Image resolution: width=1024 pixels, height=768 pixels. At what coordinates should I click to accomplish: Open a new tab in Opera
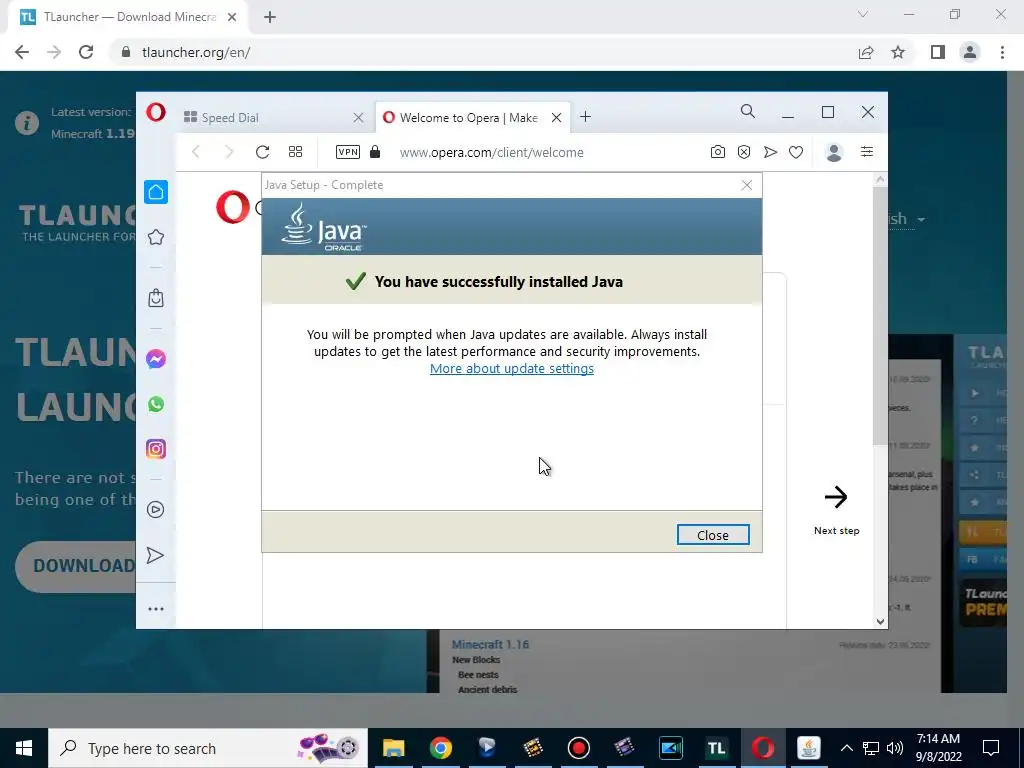(x=586, y=117)
